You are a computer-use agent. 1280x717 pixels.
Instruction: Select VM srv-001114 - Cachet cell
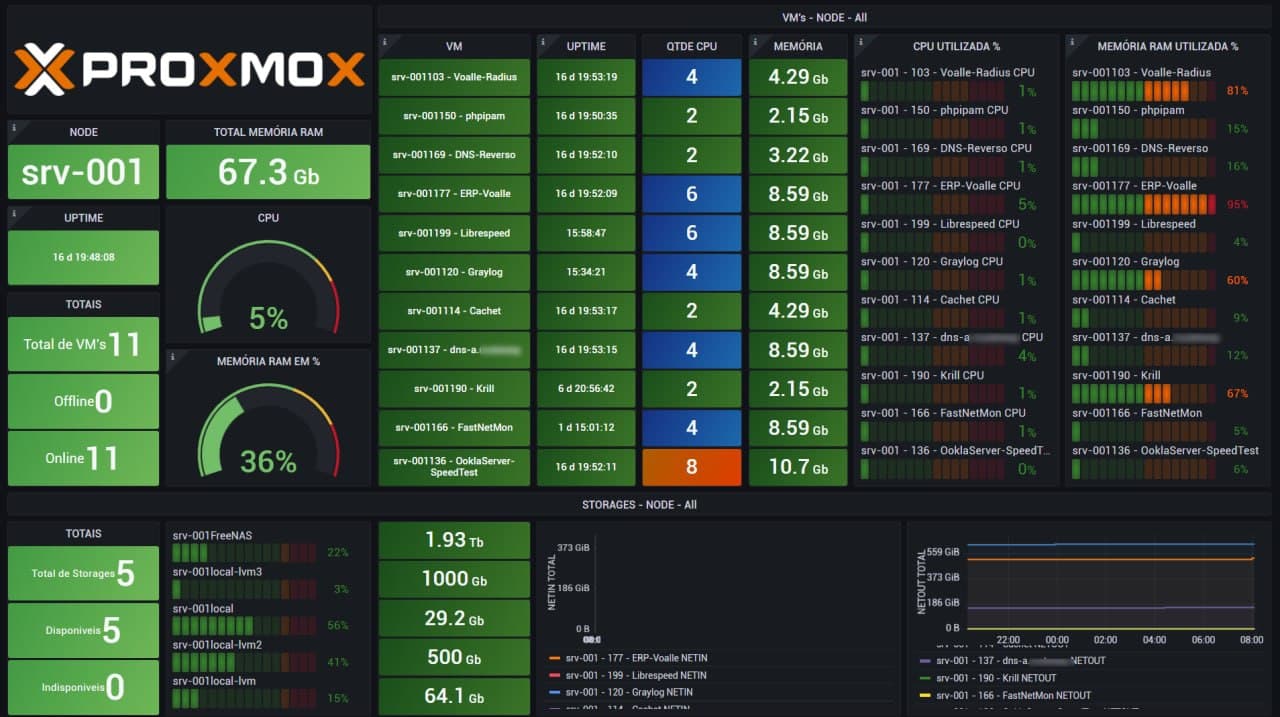coord(454,311)
